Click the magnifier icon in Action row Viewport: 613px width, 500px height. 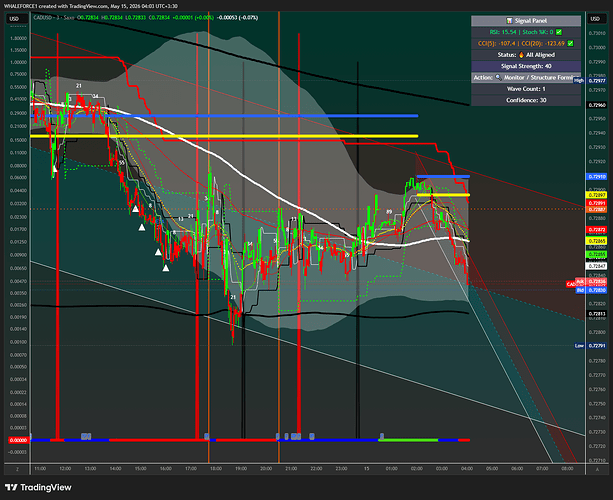click(x=498, y=77)
